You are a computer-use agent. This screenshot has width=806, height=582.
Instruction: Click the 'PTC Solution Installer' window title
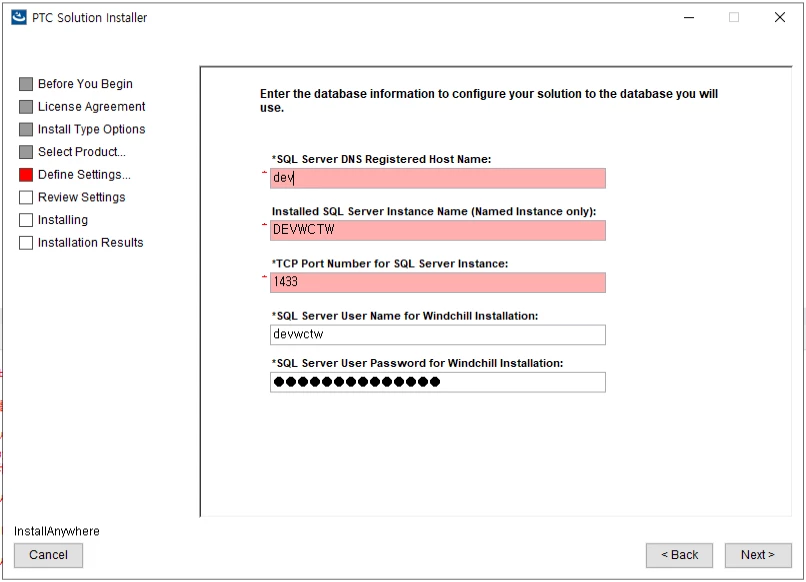[x=89, y=17]
